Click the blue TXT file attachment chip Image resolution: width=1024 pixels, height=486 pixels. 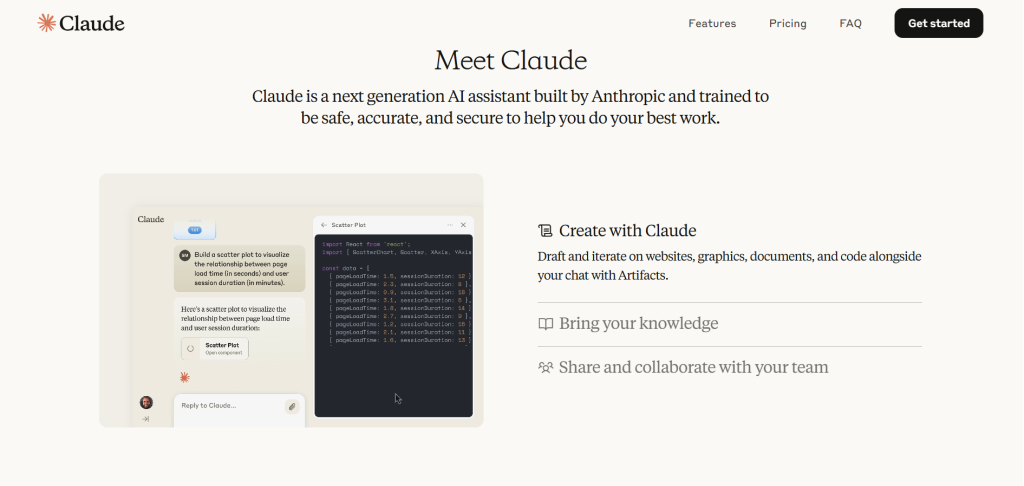pos(195,230)
